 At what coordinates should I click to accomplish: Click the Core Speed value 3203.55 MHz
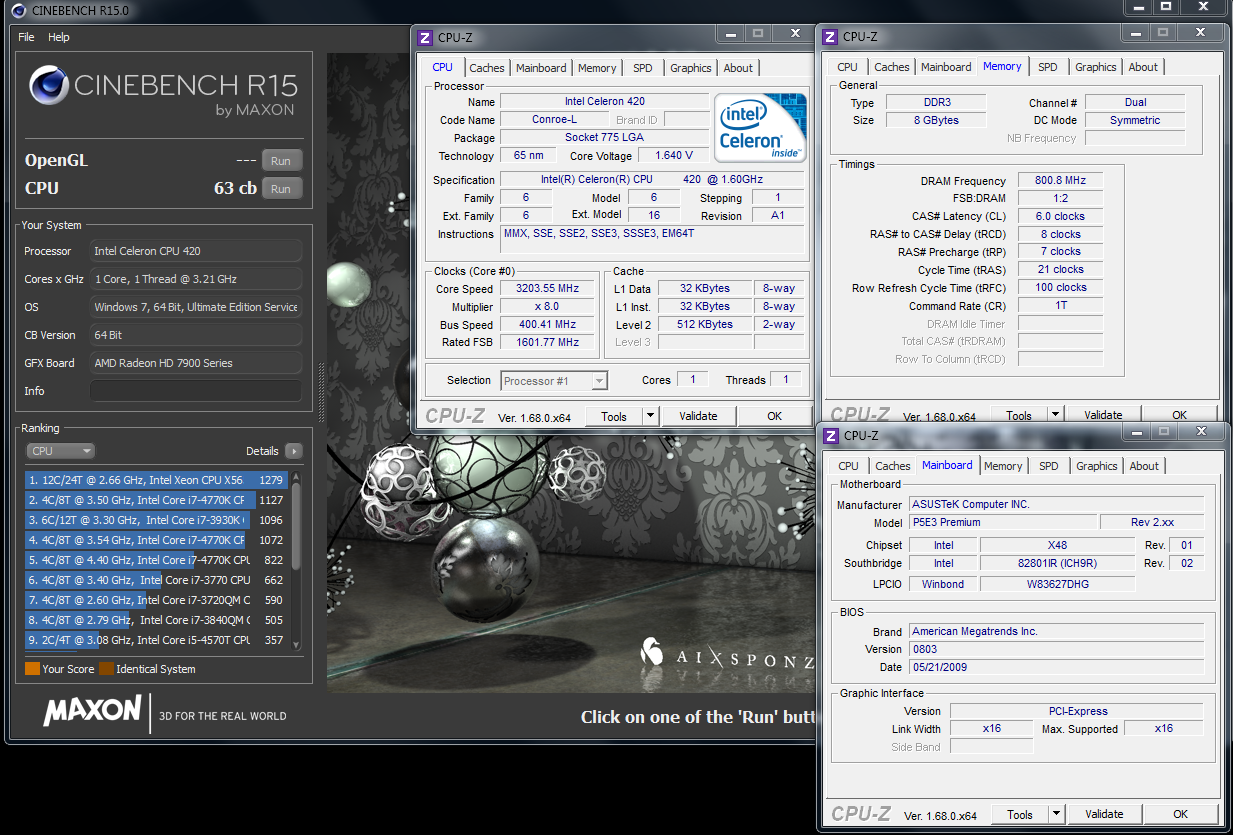coord(547,289)
